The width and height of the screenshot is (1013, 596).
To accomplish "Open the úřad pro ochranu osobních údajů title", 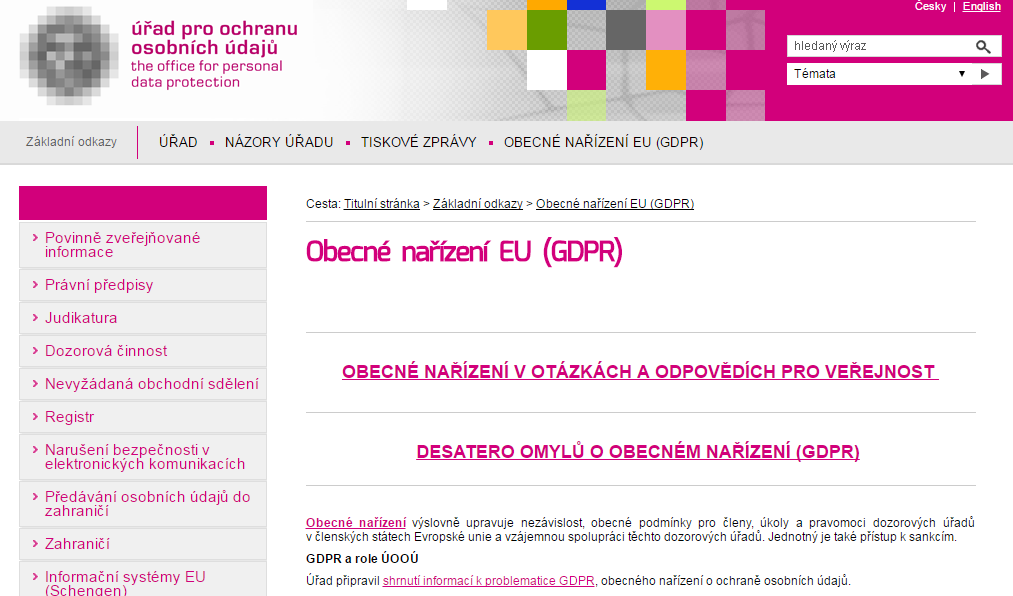I will click(214, 38).
